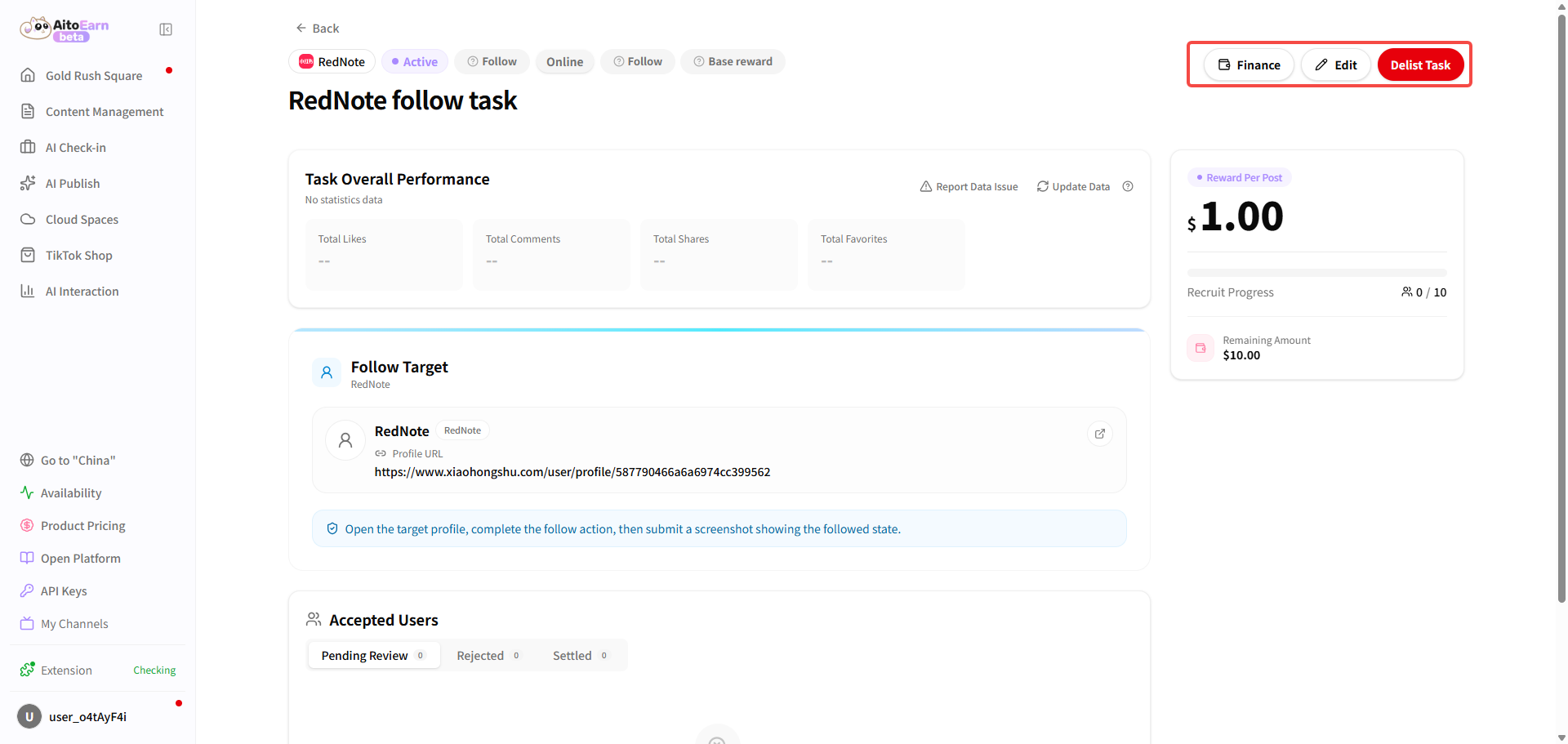
Task: Click the Recruit Progress bar
Action: tap(1316, 273)
